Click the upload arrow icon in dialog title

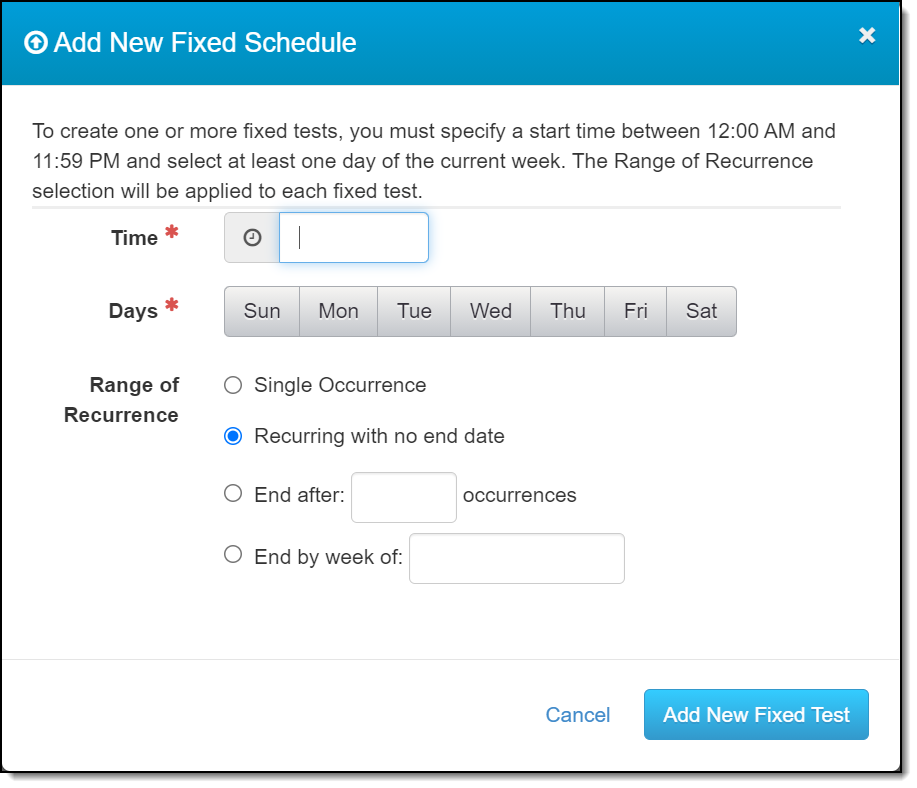(x=36, y=43)
